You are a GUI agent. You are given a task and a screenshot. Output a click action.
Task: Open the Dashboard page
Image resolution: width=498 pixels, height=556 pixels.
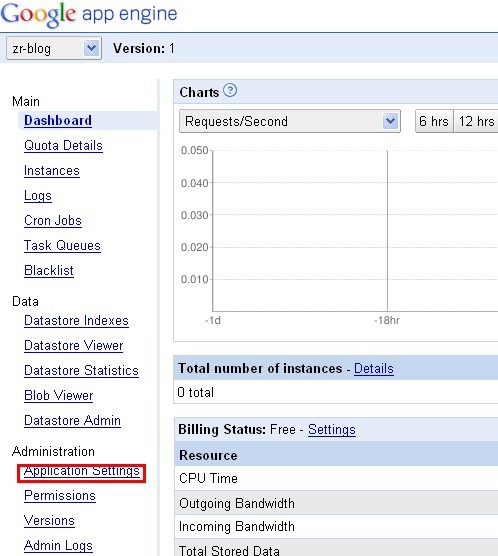point(58,121)
